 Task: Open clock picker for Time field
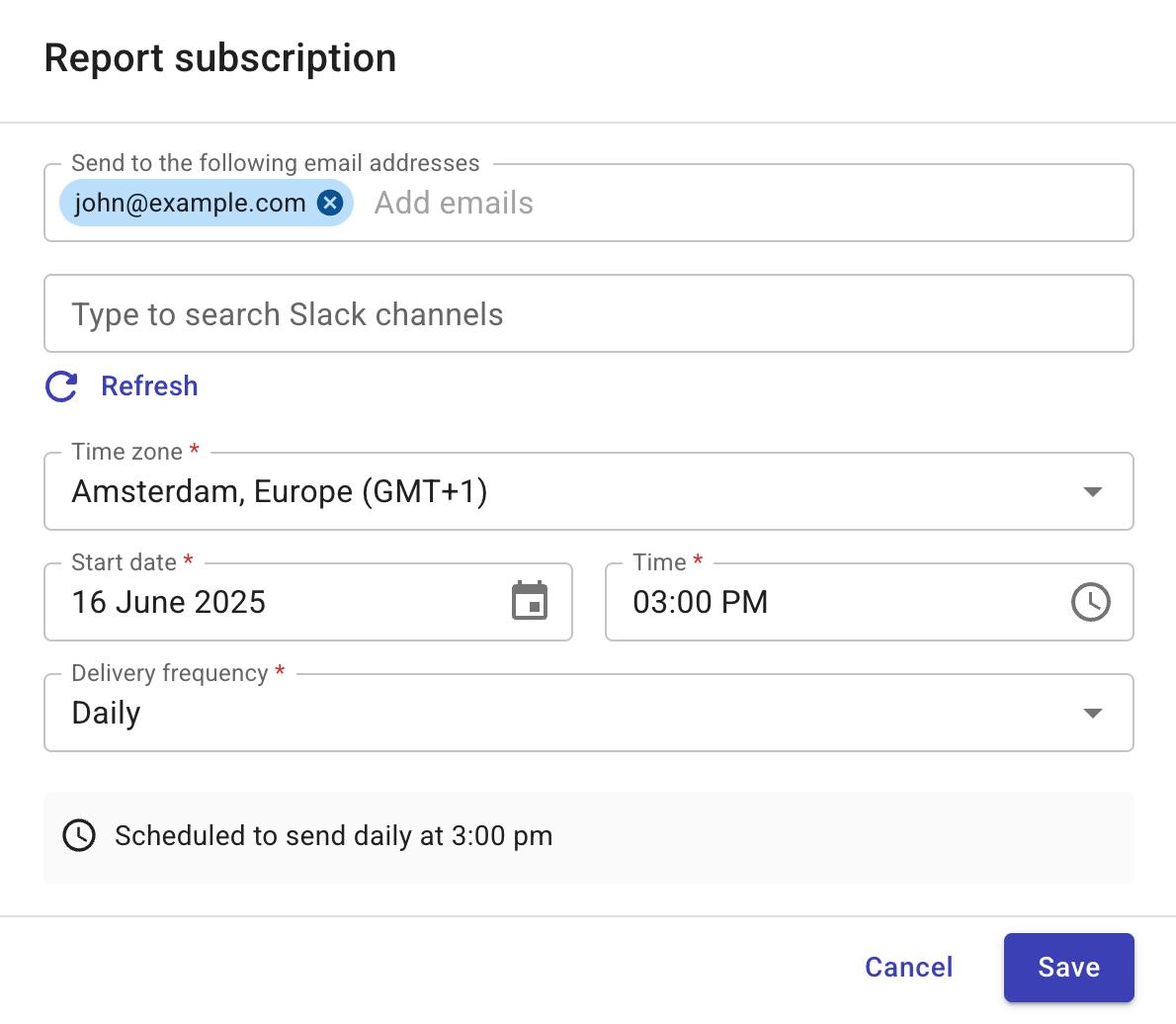point(1090,602)
